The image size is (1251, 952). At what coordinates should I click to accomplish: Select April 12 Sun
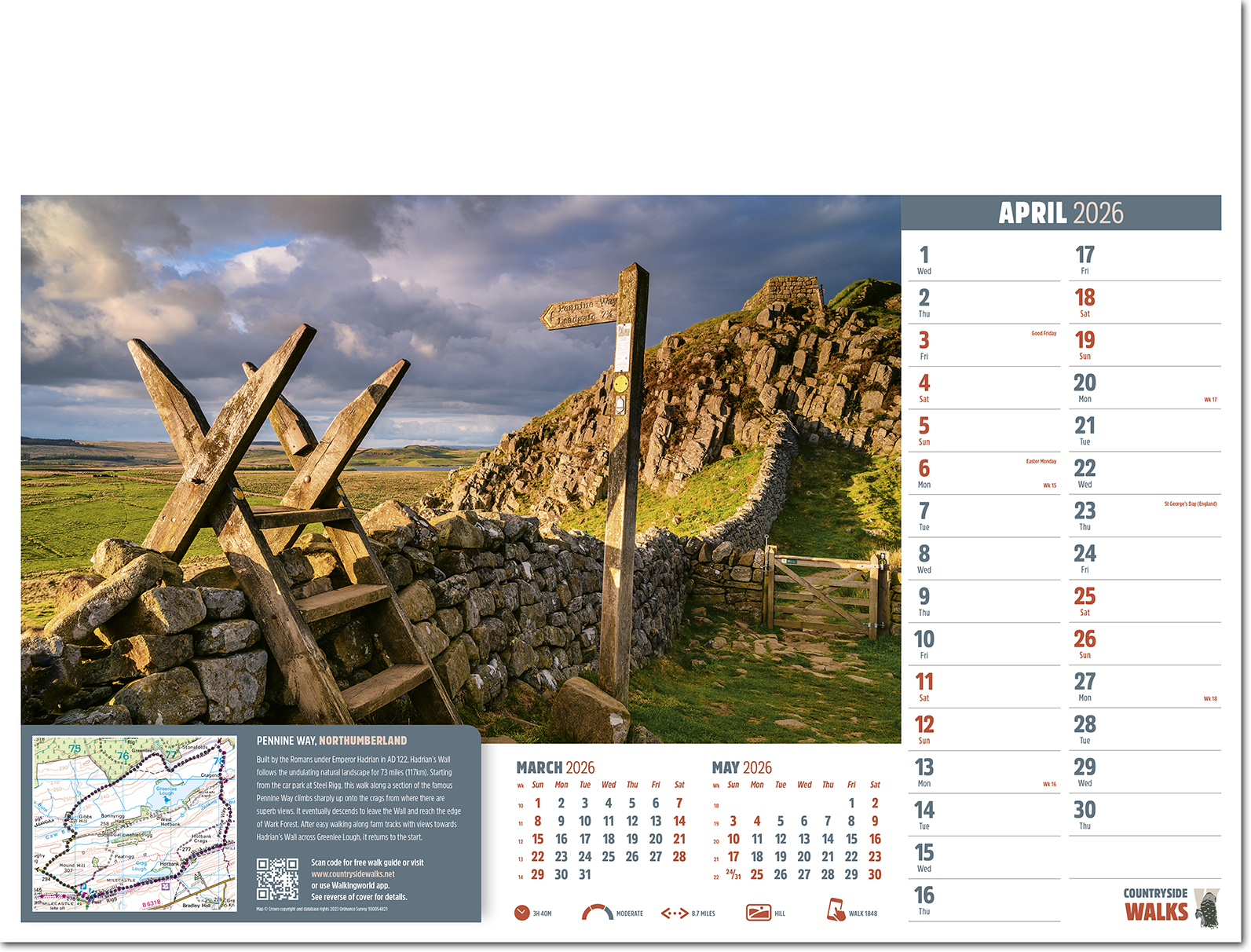pyautogui.click(x=924, y=730)
